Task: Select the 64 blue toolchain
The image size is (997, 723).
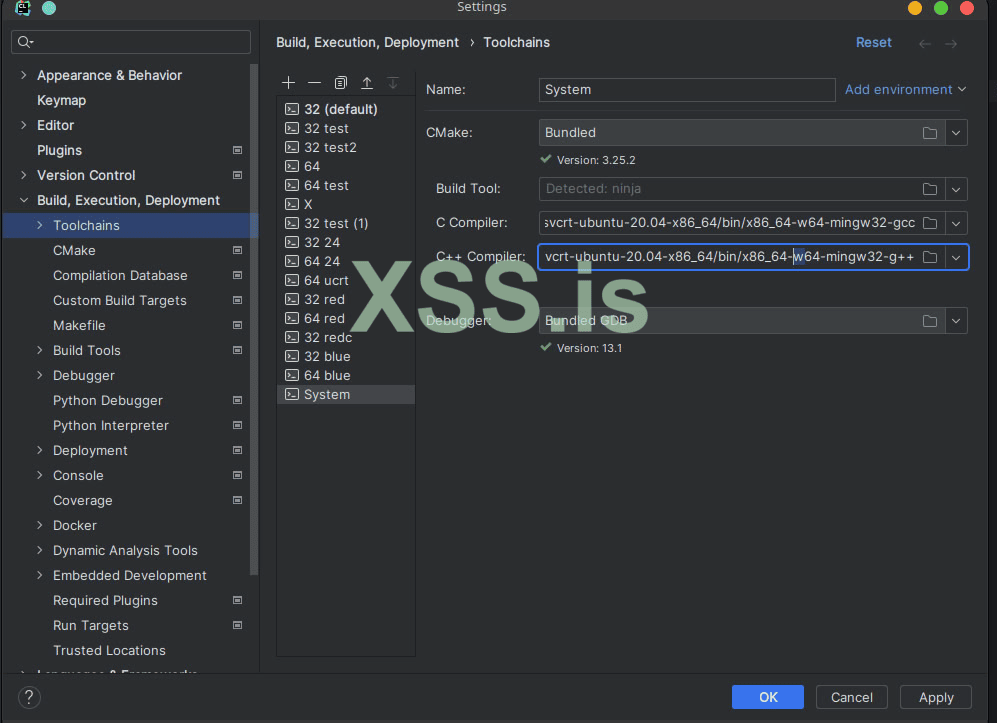Action: [346, 375]
